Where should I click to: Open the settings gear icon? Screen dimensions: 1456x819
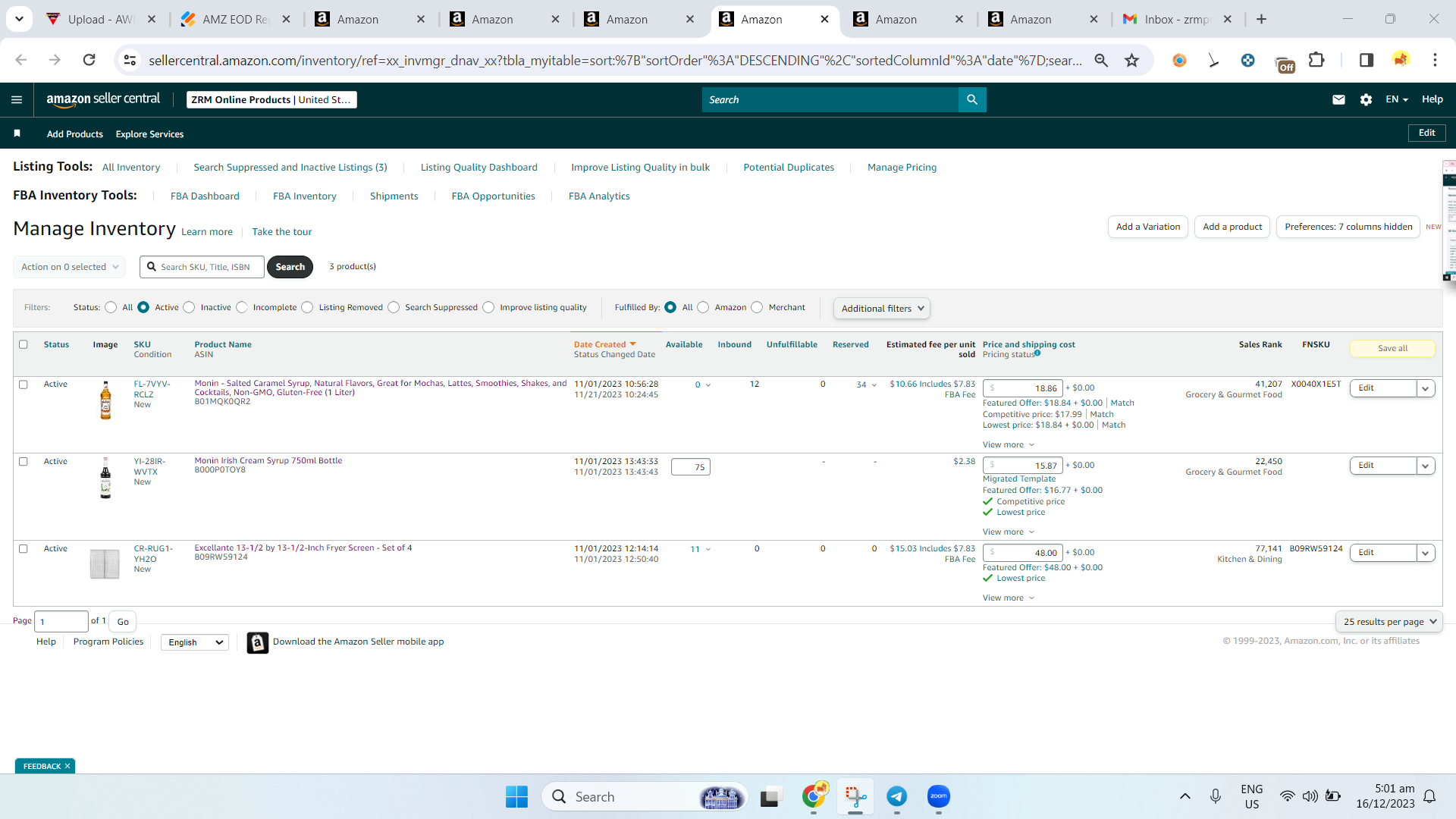[1366, 99]
